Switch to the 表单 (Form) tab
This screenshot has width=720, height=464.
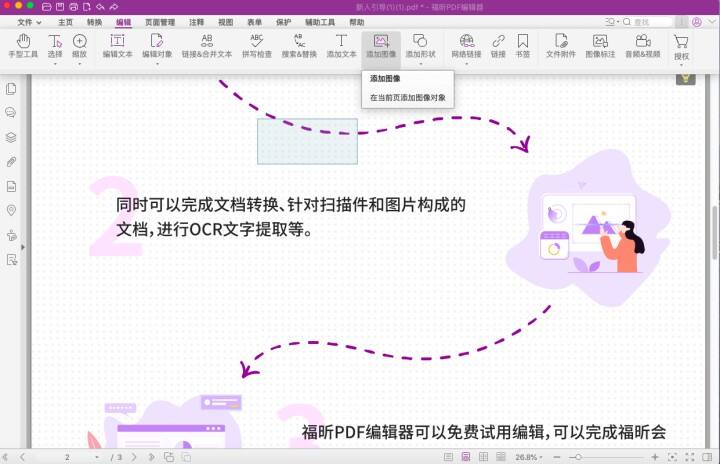[254, 22]
